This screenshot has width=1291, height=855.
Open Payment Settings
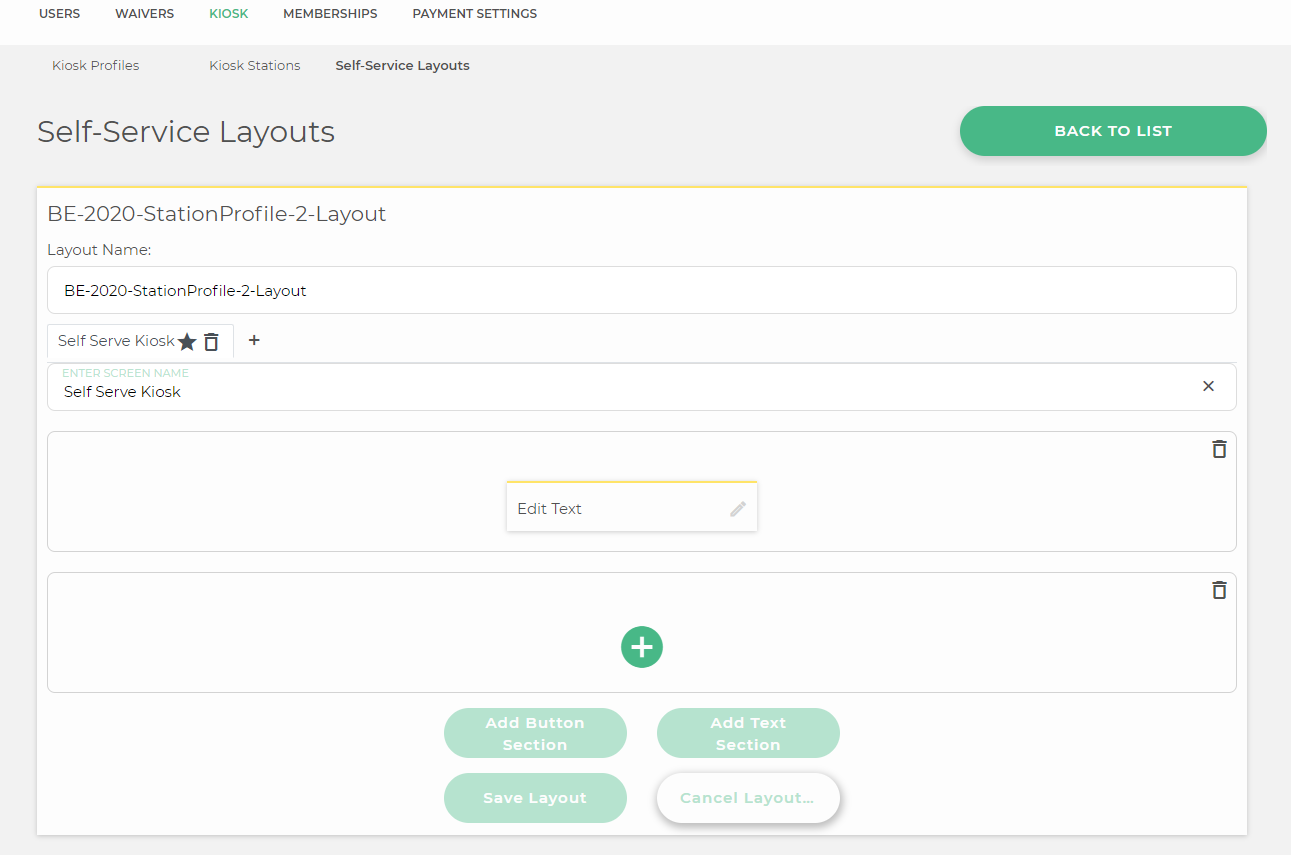point(475,14)
